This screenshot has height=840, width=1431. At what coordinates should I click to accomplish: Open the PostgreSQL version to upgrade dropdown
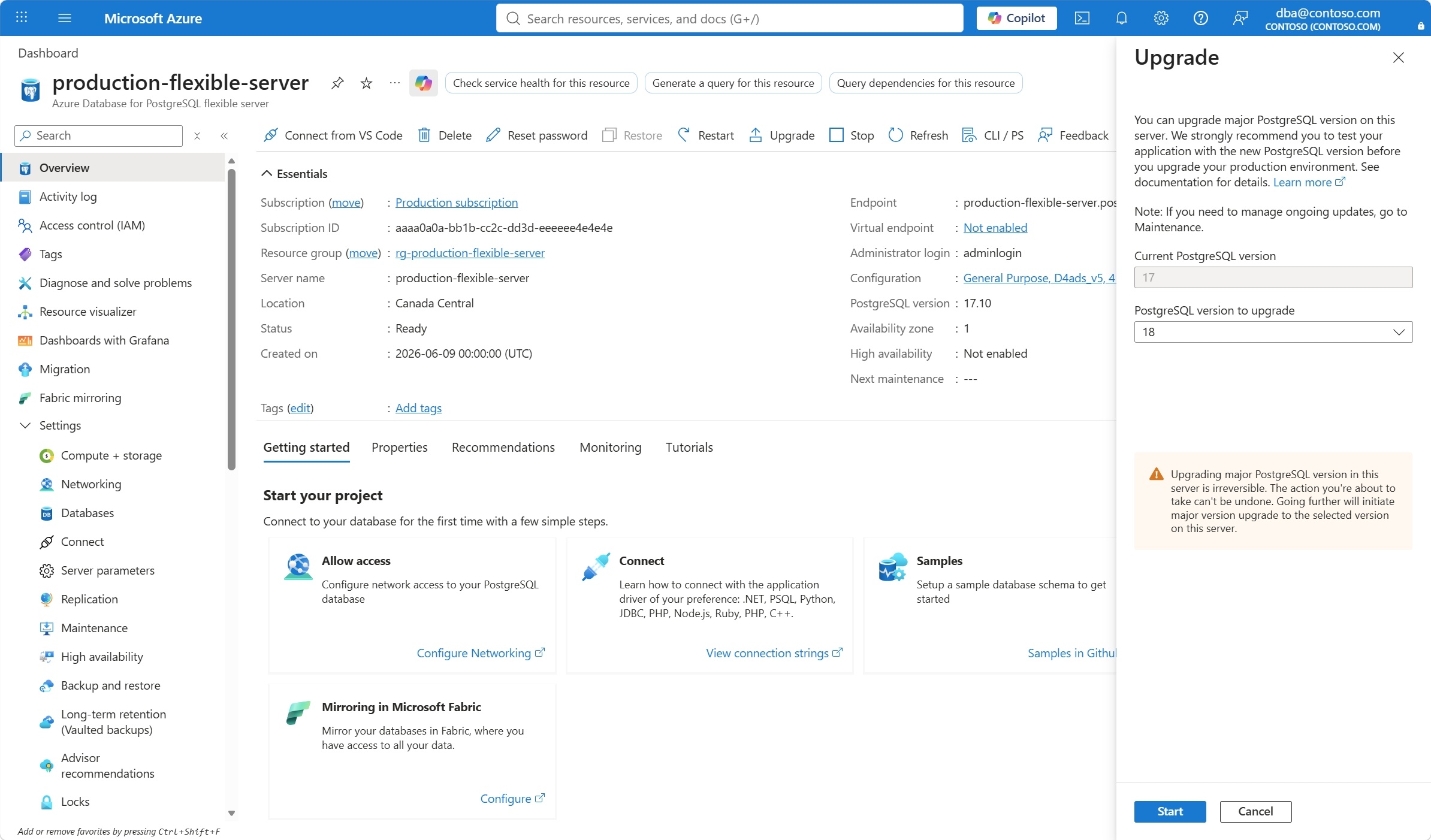click(x=1273, y=332)
